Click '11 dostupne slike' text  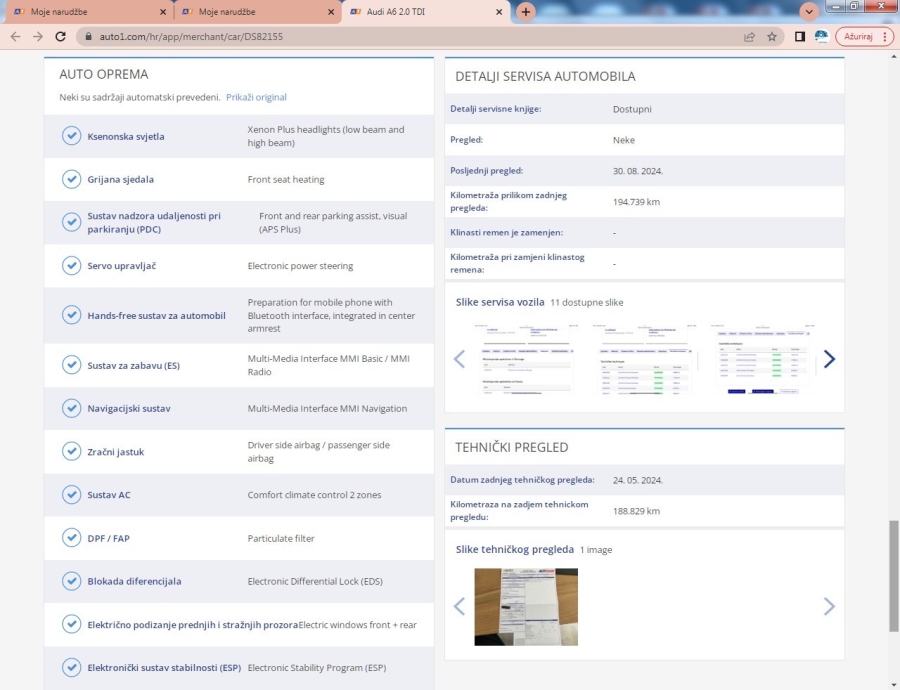(x=587, y=303)
